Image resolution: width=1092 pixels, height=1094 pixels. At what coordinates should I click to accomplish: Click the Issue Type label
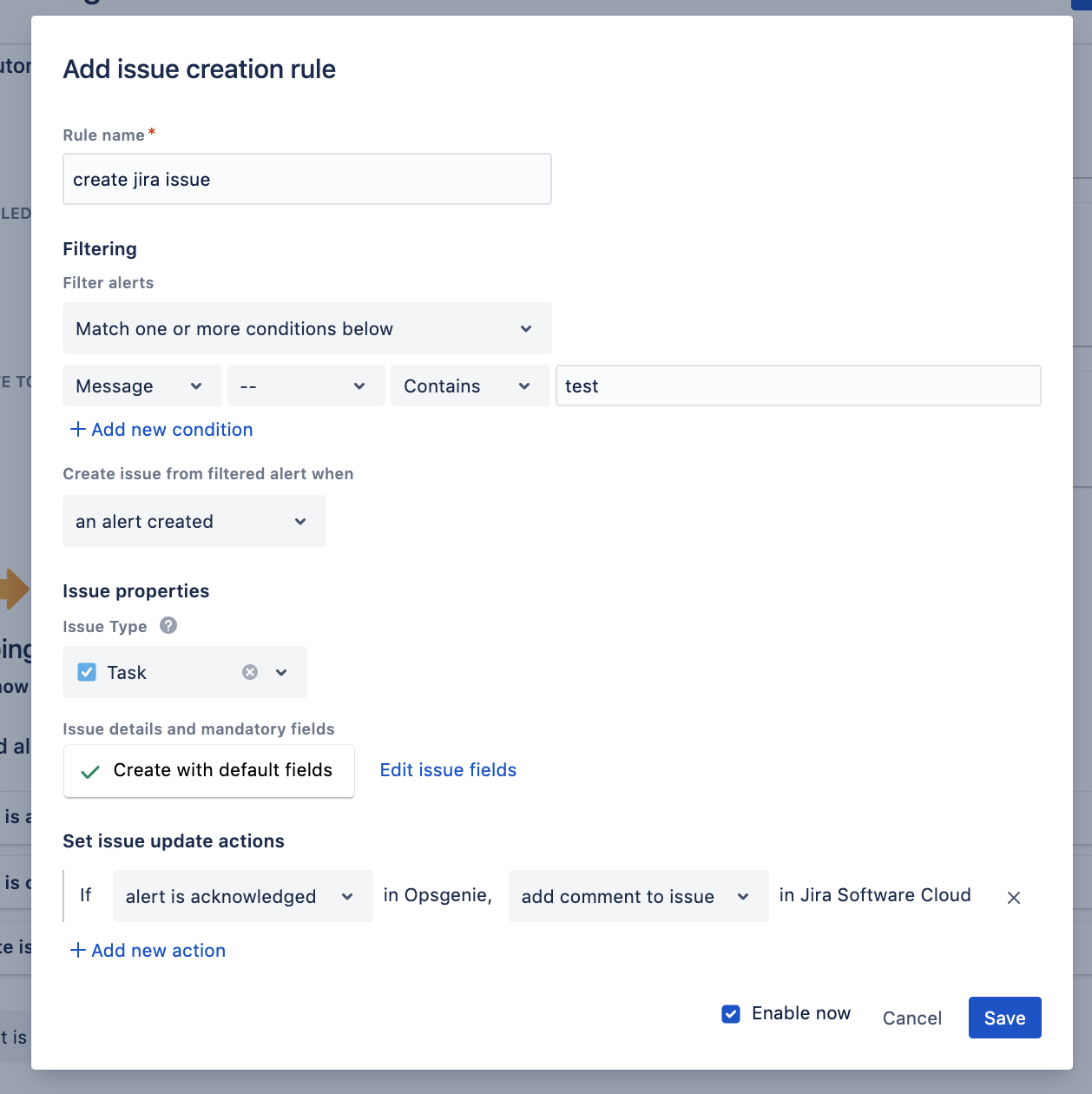point(105,627)
